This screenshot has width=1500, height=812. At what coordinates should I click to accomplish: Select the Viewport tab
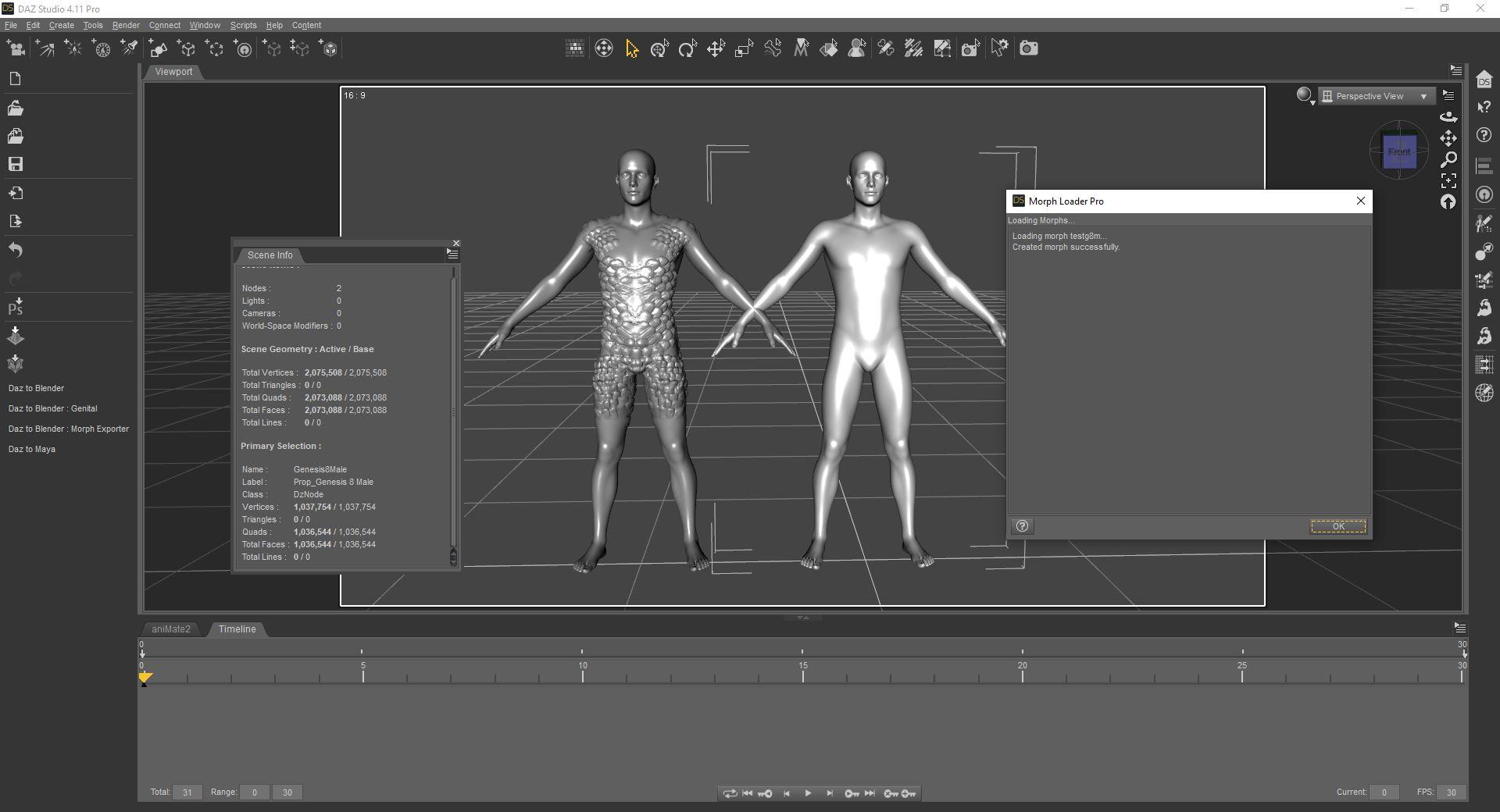coord(173,72)
